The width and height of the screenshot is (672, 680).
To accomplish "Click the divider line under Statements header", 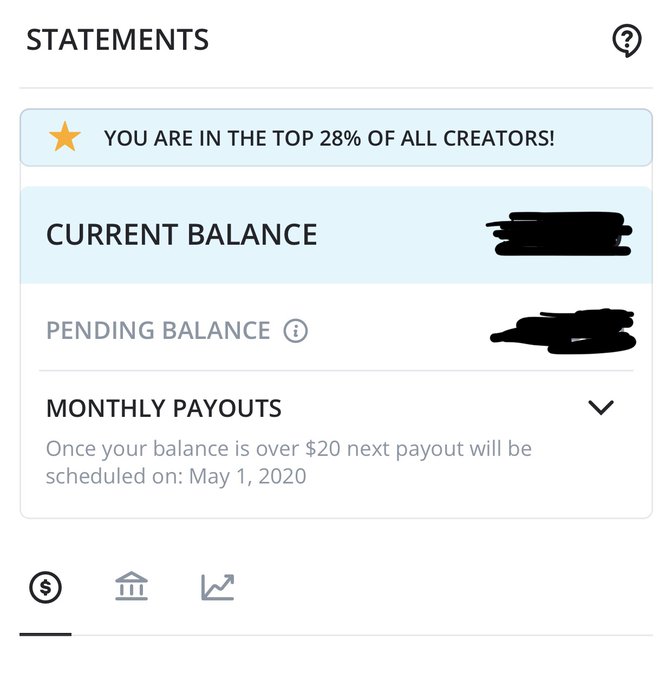I will tap(336, 88).
